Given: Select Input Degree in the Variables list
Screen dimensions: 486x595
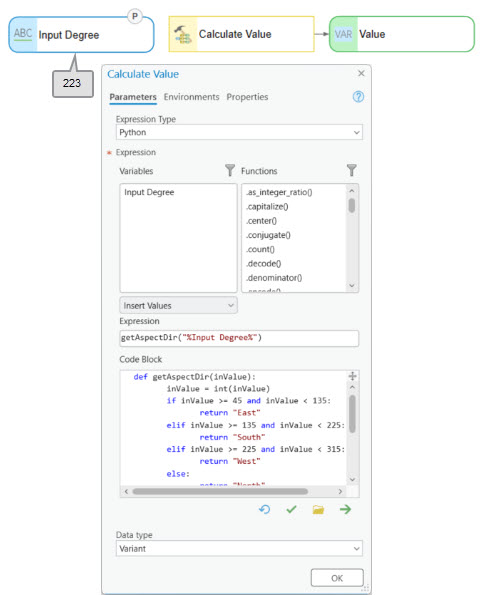Looking at the screenshot, I should click(149, 192).
